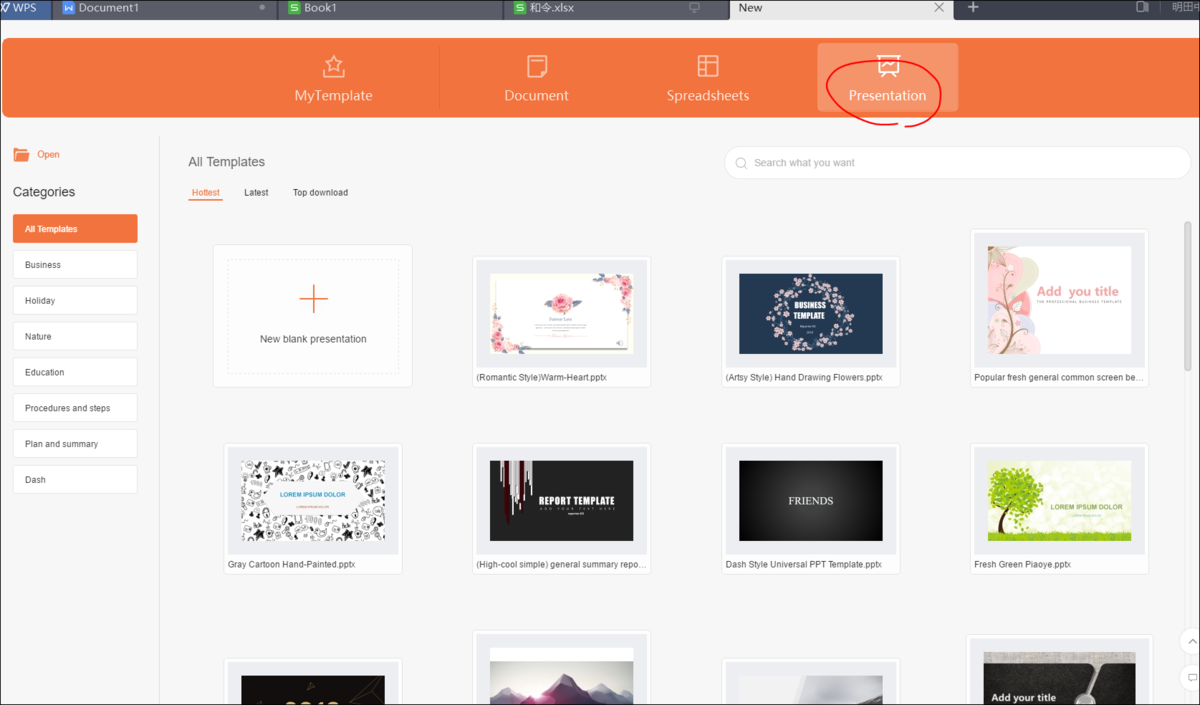Viewport: 1200px width, 705px height.
Task: Select the Dash category
Action: 75,480
